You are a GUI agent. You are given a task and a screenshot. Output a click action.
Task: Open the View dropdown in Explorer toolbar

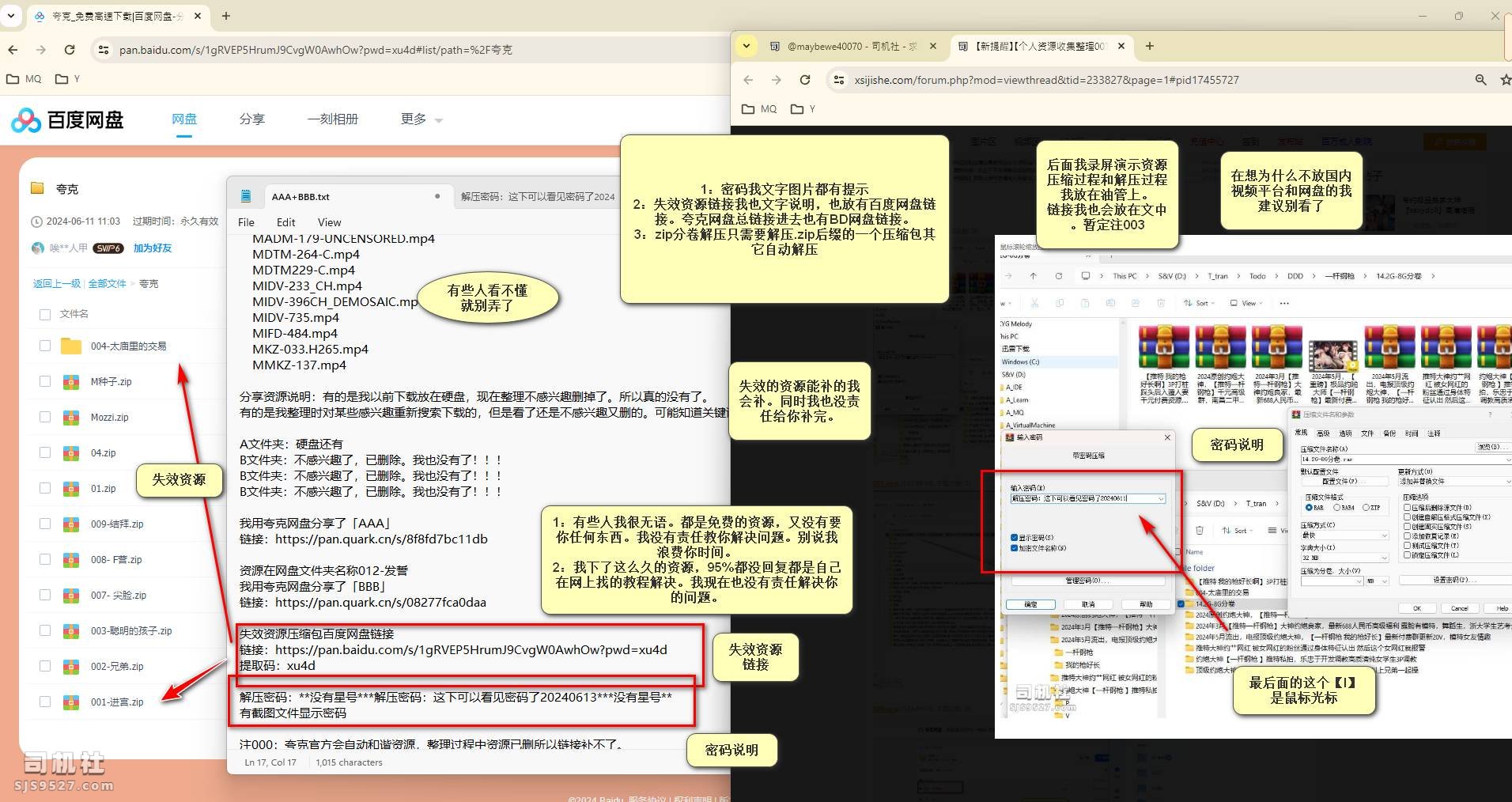[1246, 303]
